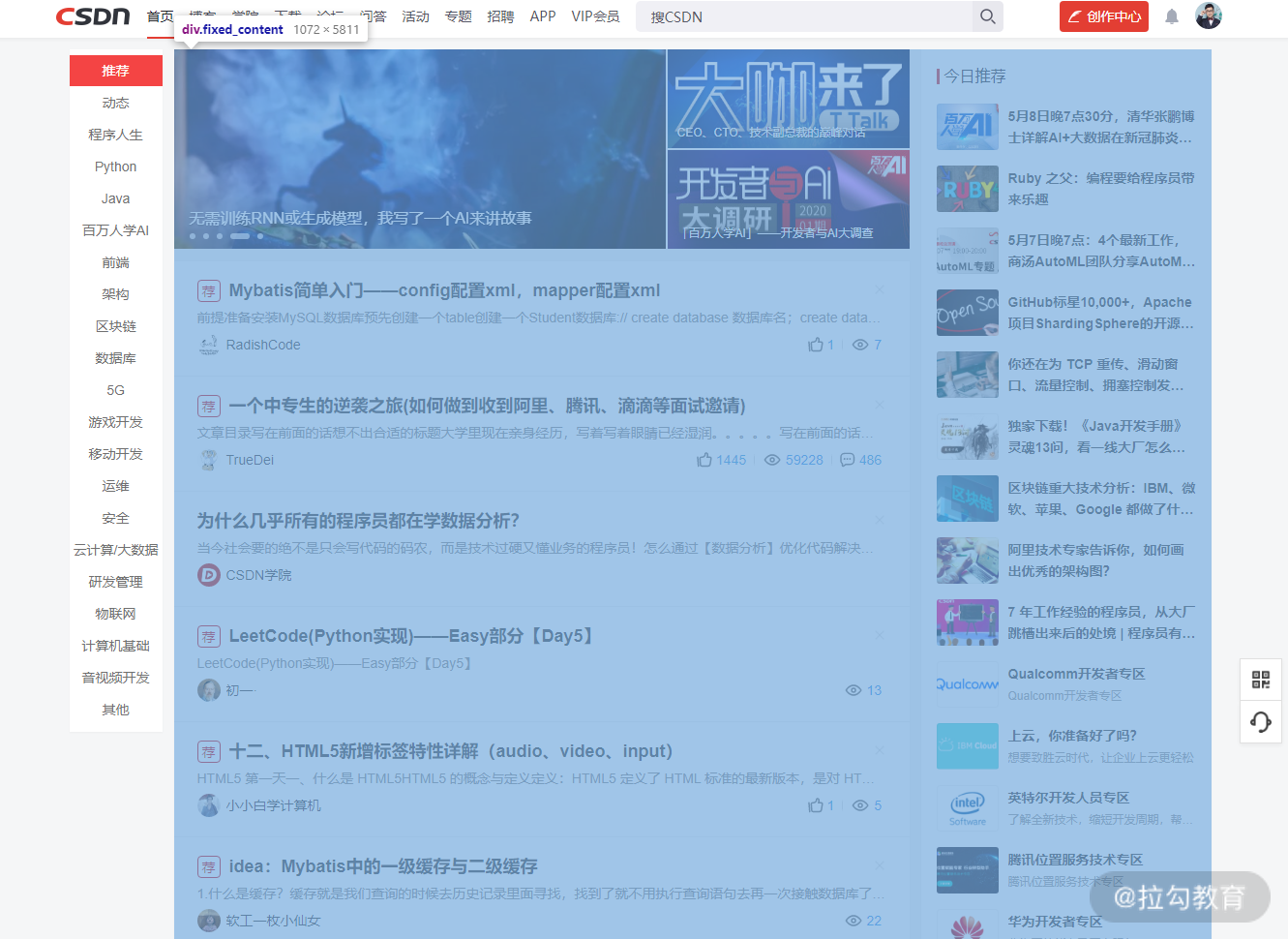The height and width of the screenshot is (939, 1288).
Task: Click the 初一 author avatar
Action: [209, 690]
